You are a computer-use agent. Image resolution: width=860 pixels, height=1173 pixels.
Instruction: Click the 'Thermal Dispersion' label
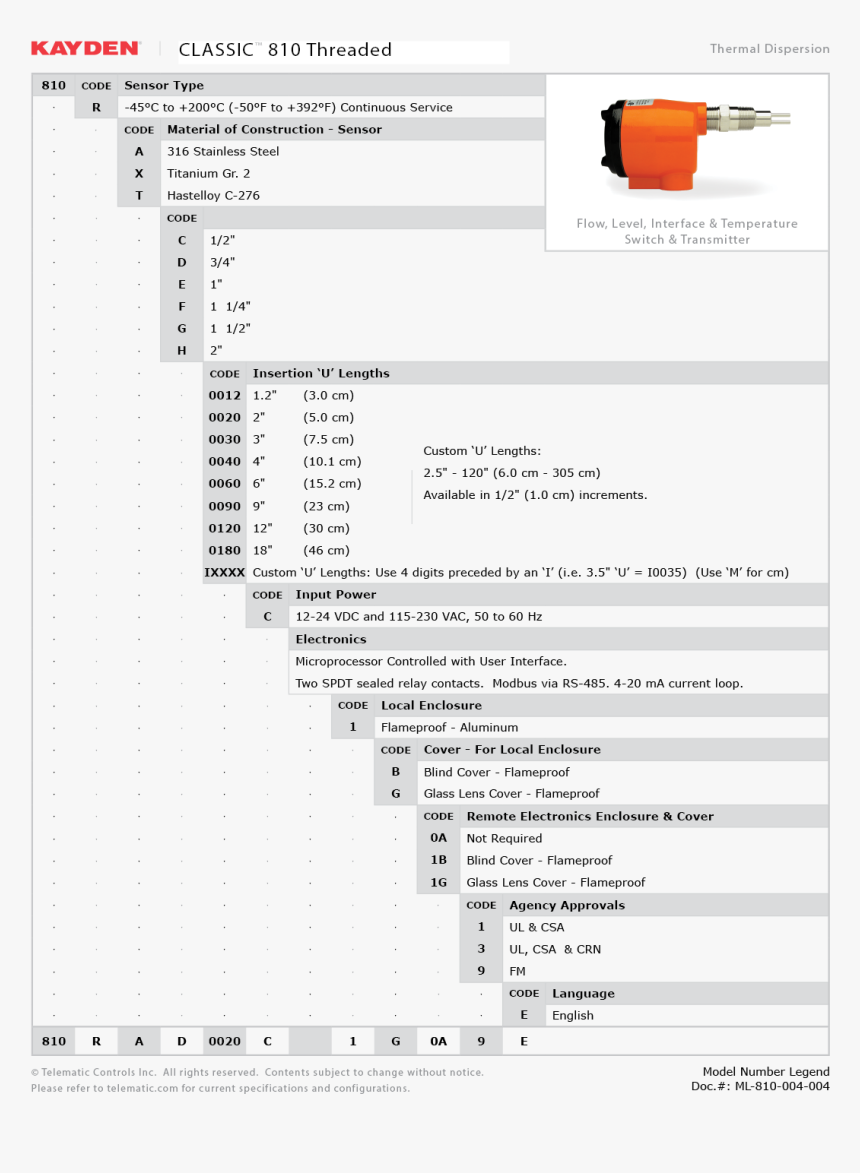(770, 49)
